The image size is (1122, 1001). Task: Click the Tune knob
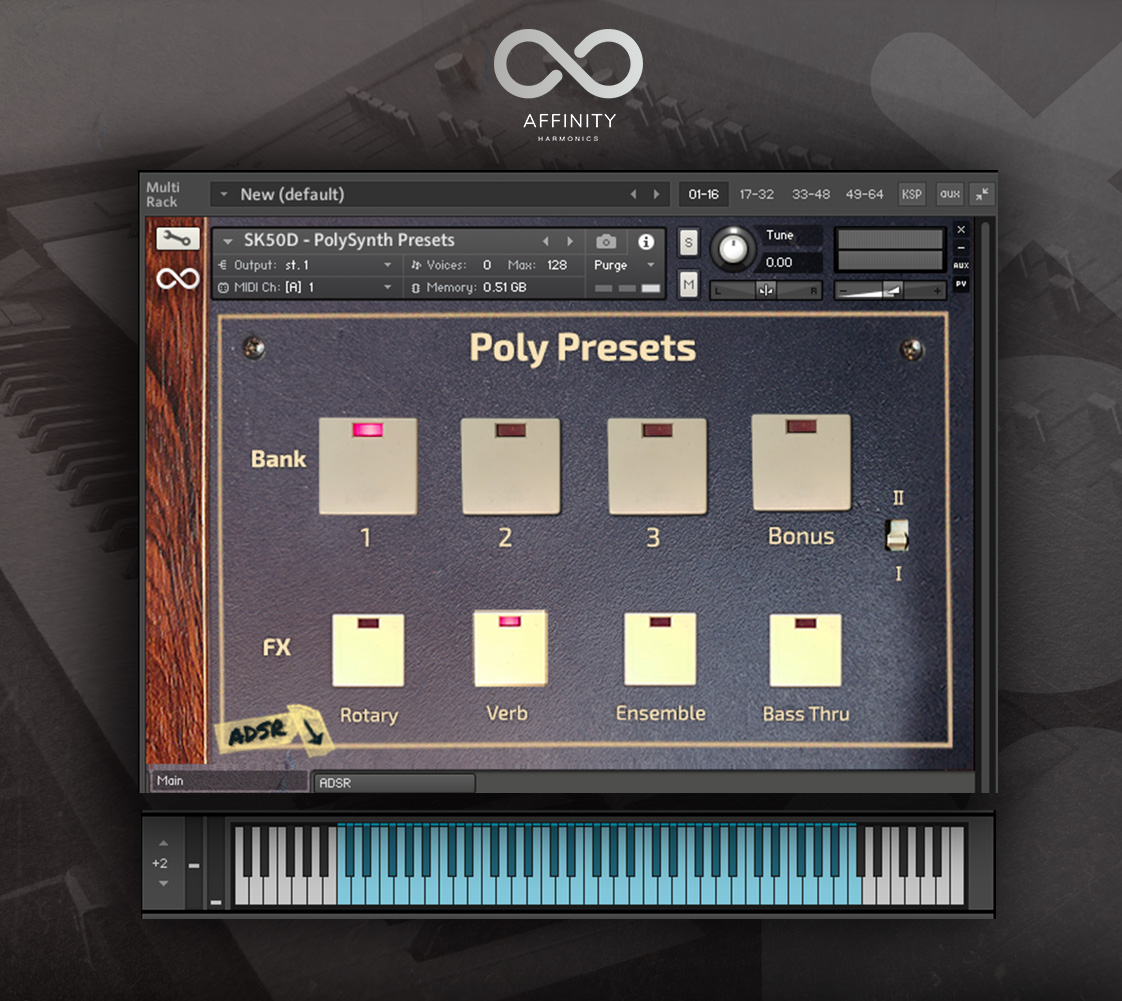point(733,249)
